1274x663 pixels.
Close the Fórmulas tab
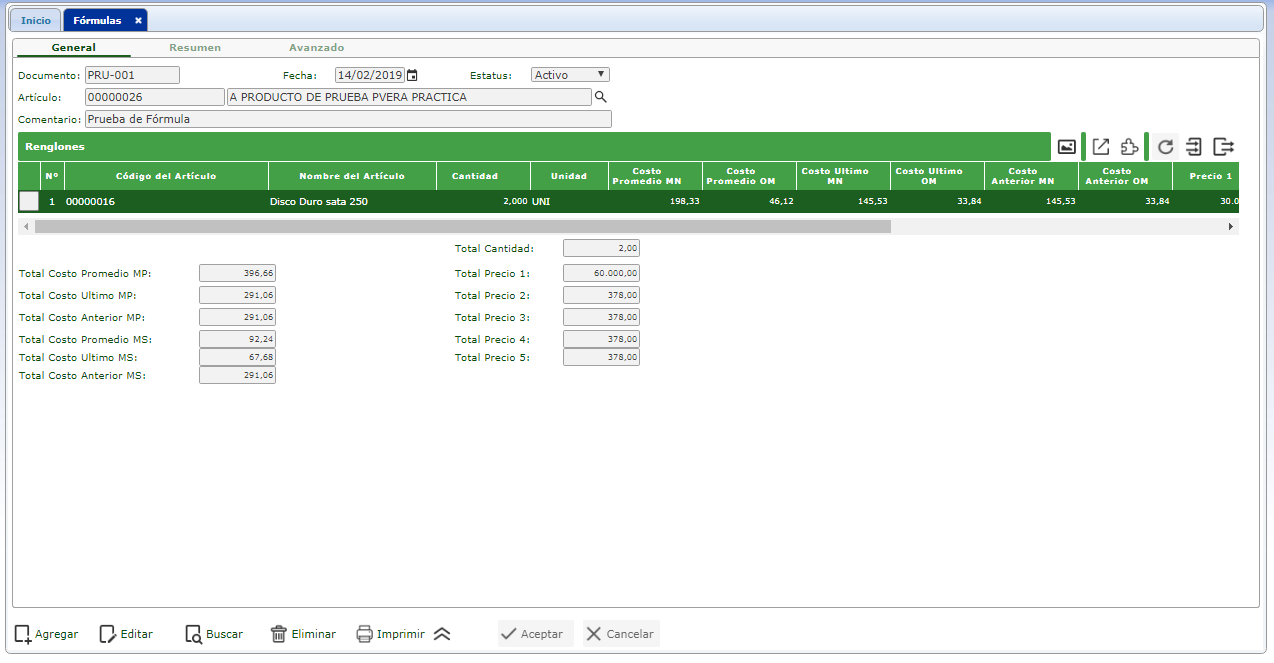coord(138,20)
